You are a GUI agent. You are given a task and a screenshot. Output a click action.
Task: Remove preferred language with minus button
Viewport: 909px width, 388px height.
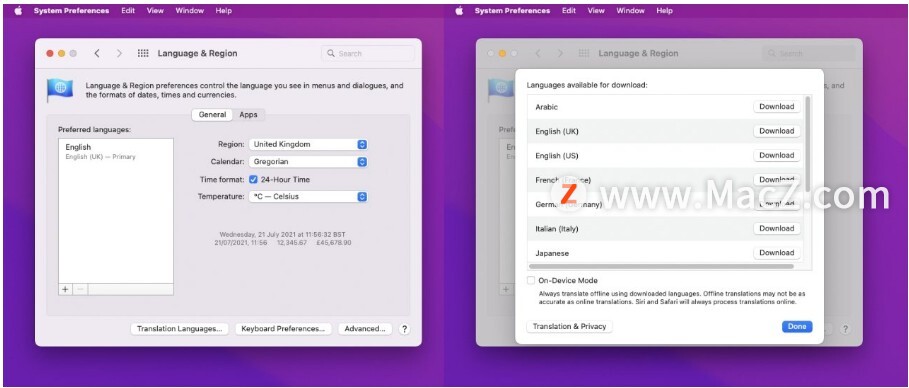pos(80,289)
